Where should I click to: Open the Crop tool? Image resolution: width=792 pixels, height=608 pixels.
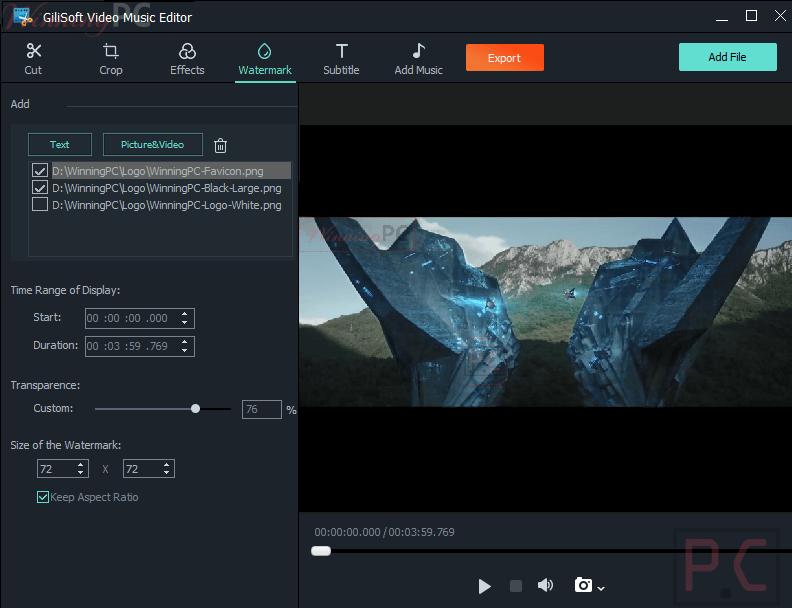click(111, 58)
